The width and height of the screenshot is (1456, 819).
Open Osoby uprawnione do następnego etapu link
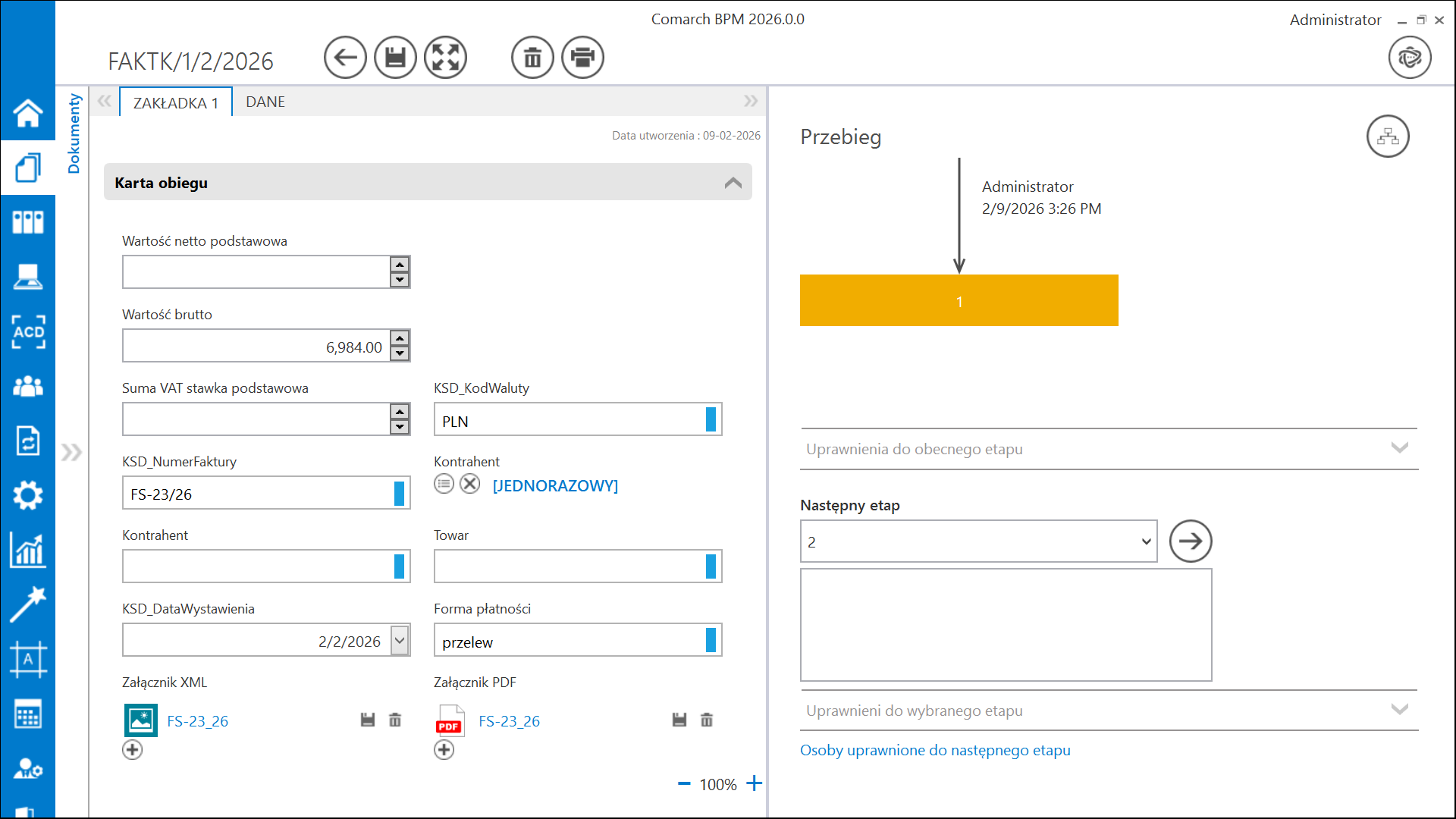click(x=935, y=750)
